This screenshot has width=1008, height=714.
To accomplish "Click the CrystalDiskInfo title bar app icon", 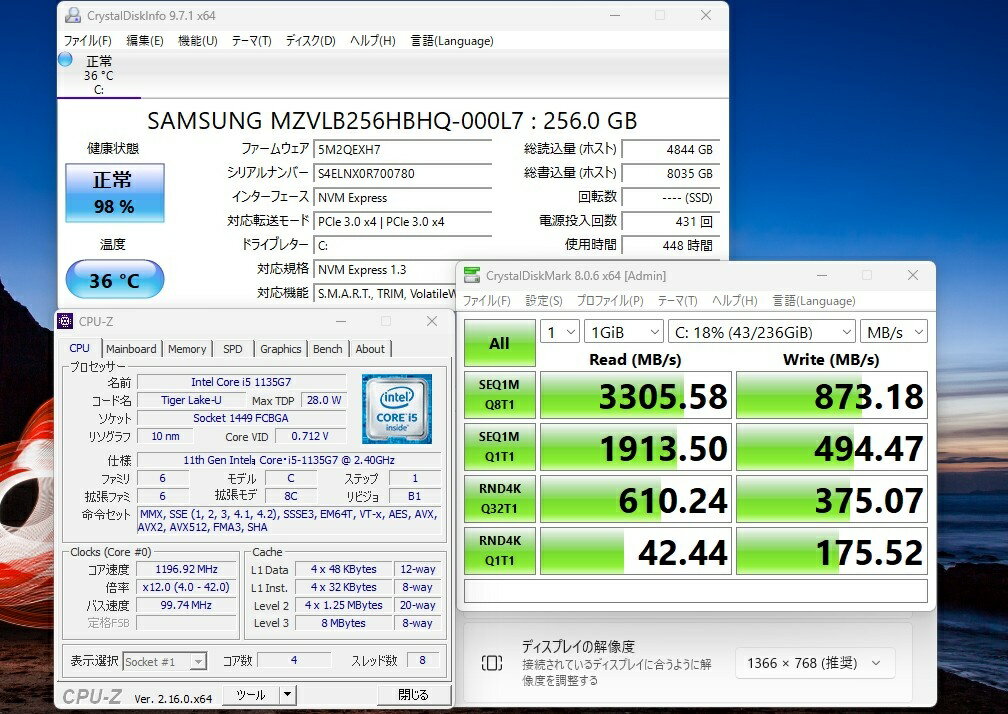I will [72, 16].
